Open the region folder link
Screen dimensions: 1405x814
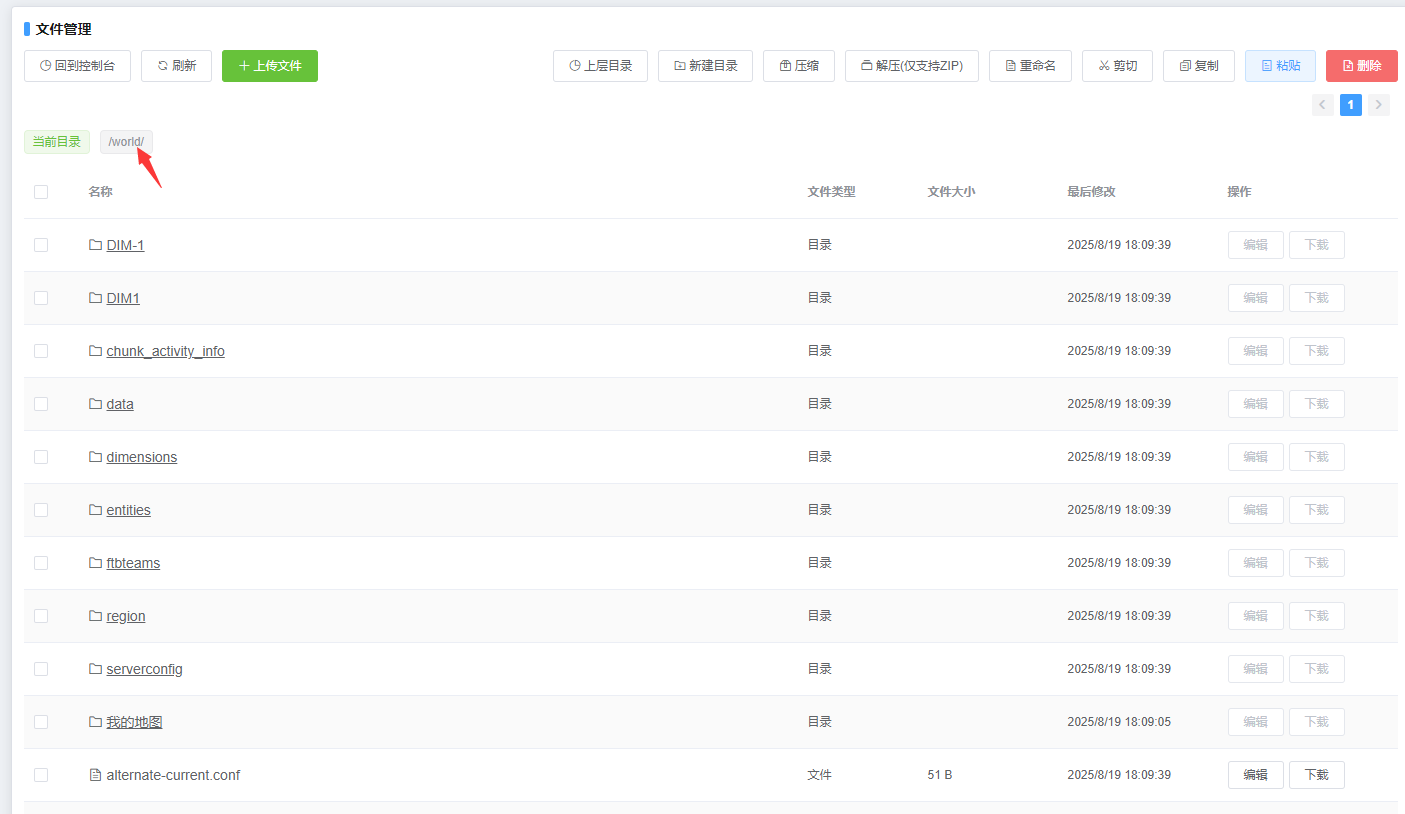pyautogui.click(x=126, y=616)
